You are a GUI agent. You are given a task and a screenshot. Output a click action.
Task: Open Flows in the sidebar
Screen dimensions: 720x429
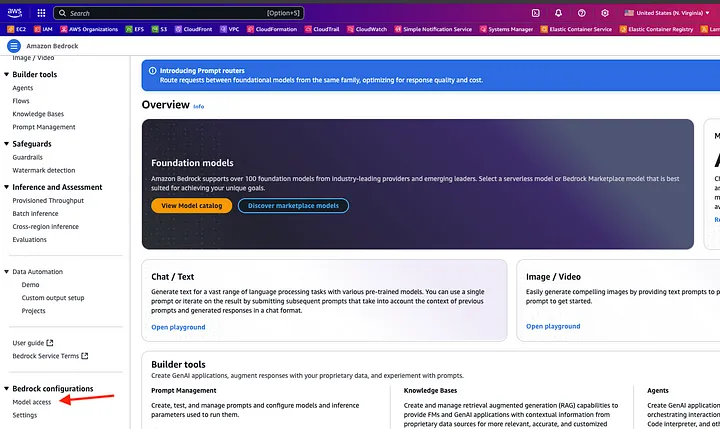21,101
